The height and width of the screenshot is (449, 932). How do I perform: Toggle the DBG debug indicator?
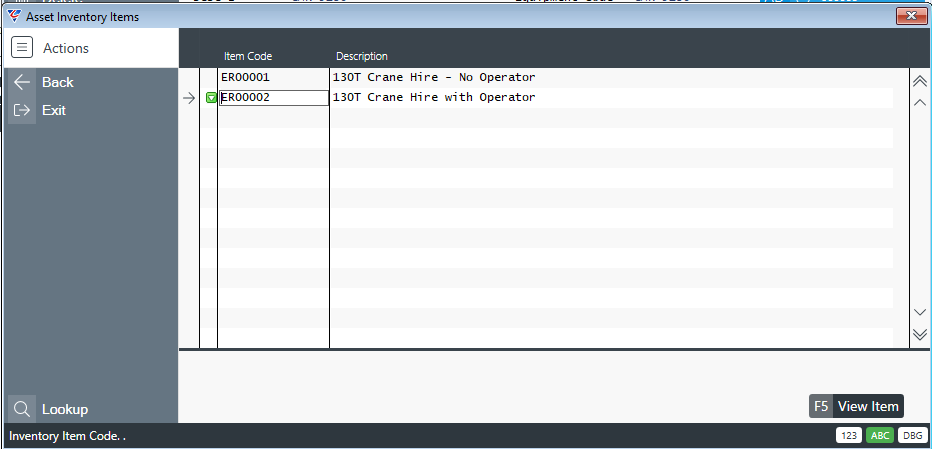click(x=911, y=436)
